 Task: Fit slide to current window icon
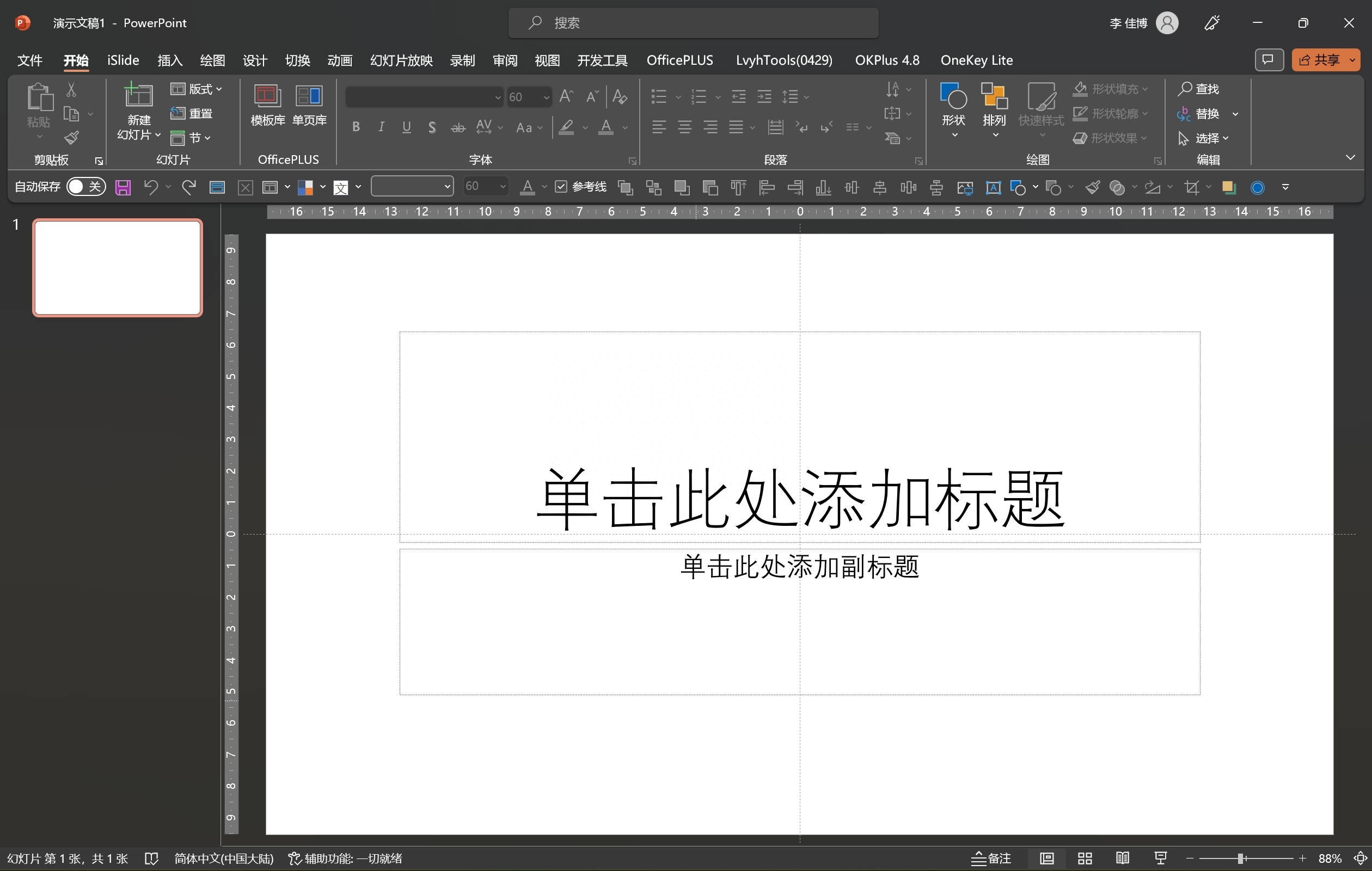tap(1361, 858)
